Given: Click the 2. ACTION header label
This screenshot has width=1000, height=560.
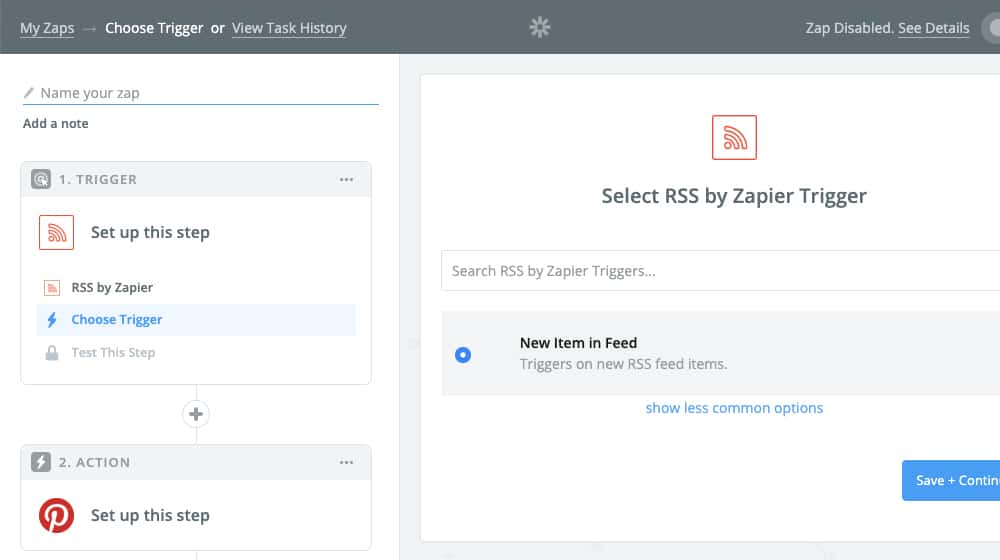Looking at the screenshot, I should 94,462.
